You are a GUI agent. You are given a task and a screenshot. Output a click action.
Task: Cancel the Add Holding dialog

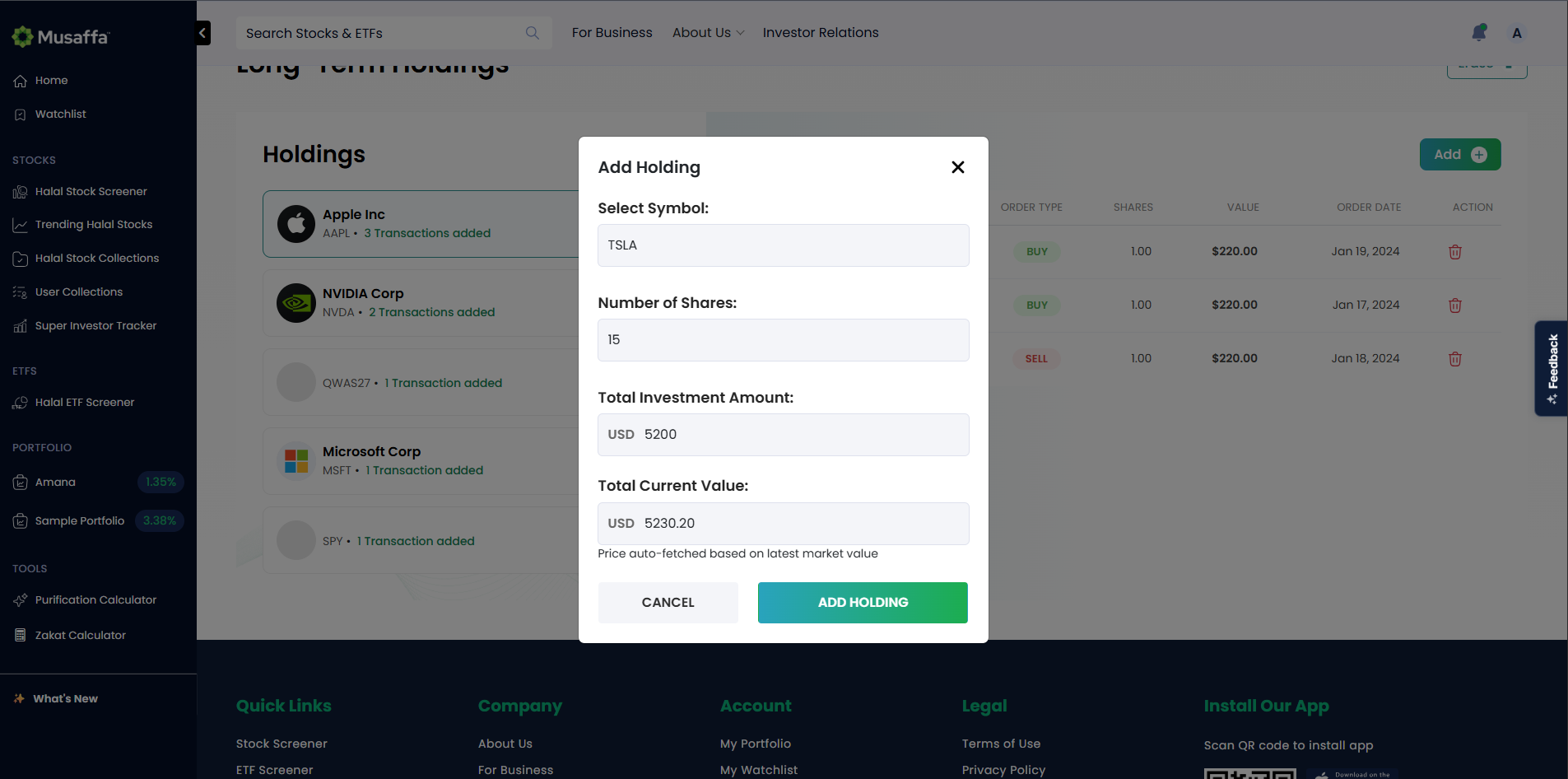click(x=668, y=603)
